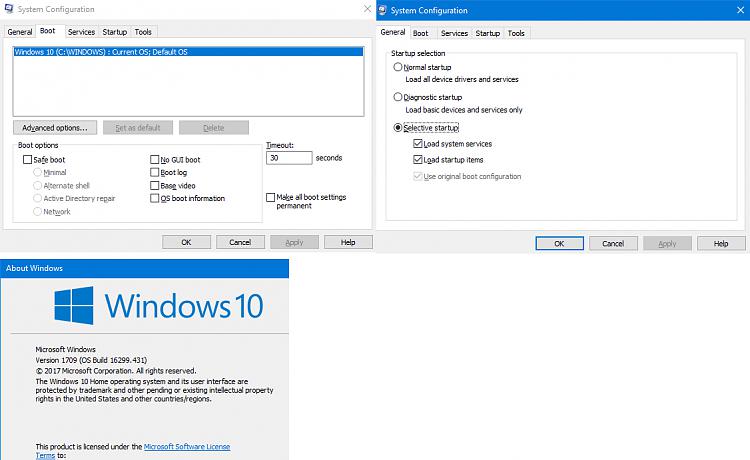The image size is (750, 460).
Task: Click the System Configuration icon in the right window title bar
Action: [x=383, y=10]
